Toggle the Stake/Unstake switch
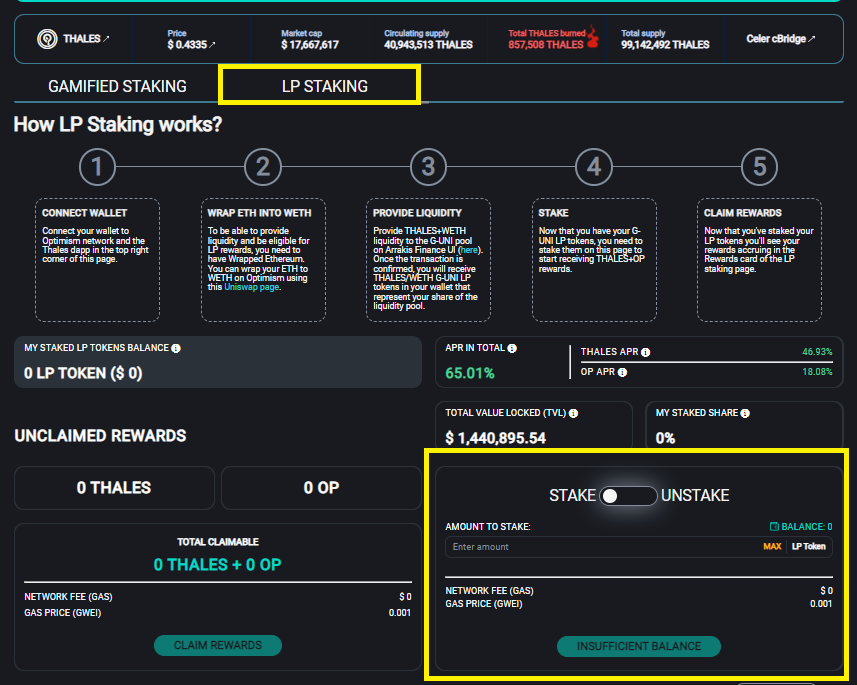Image resolution: width=857 pixels, height=685 pixels. point(628,496)
